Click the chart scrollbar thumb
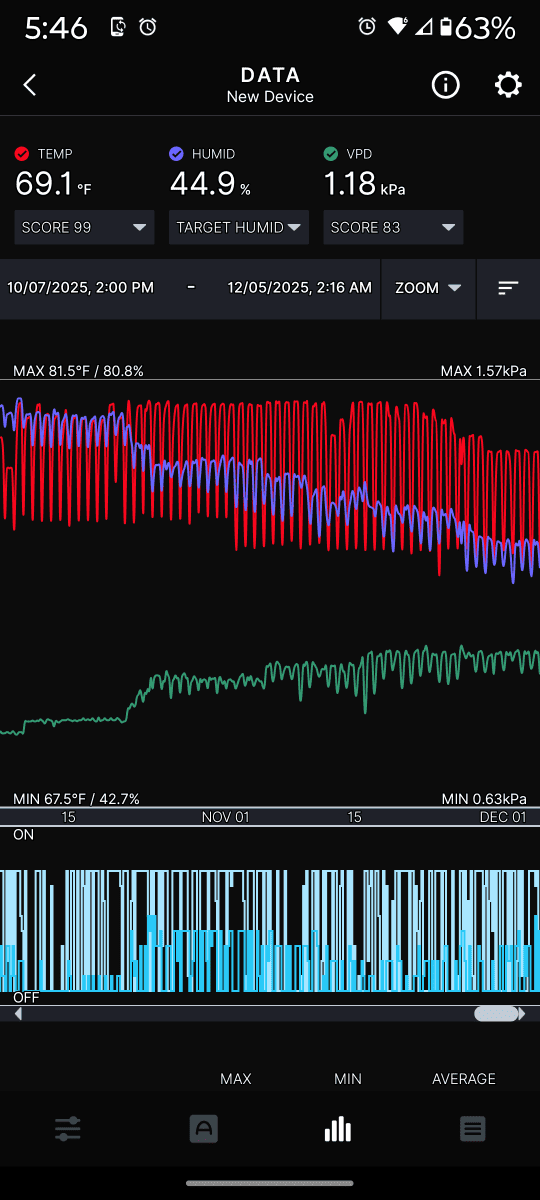 pyautogui.click(x=496, y=1014)
